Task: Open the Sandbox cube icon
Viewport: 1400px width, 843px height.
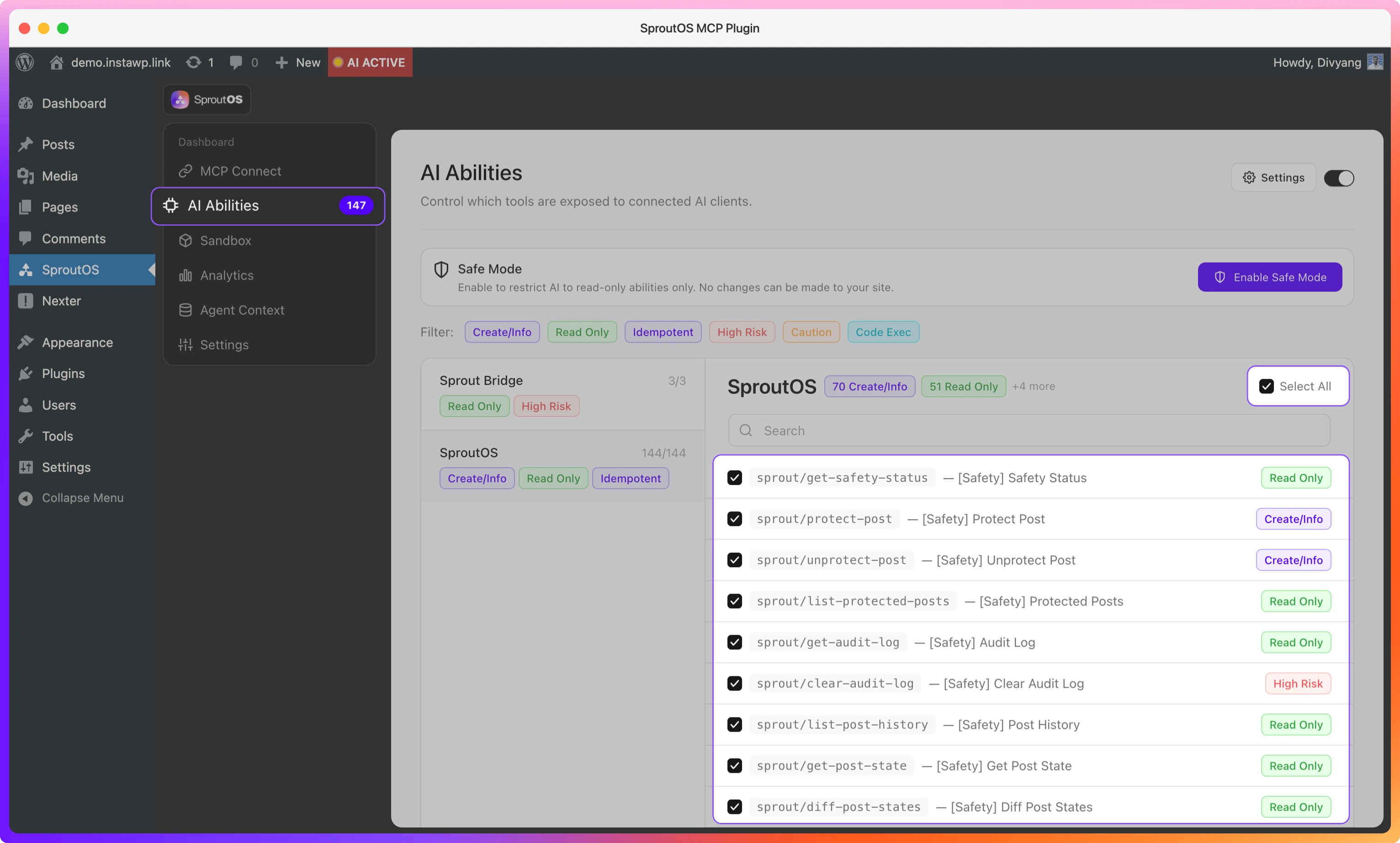Action: click(185, 241)
